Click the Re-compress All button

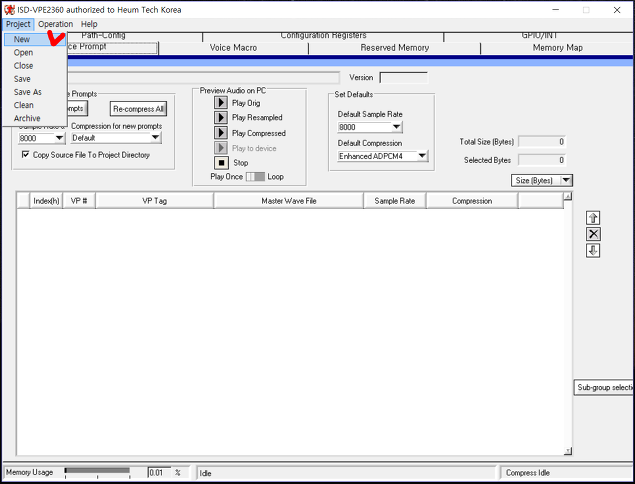(138, 109)
